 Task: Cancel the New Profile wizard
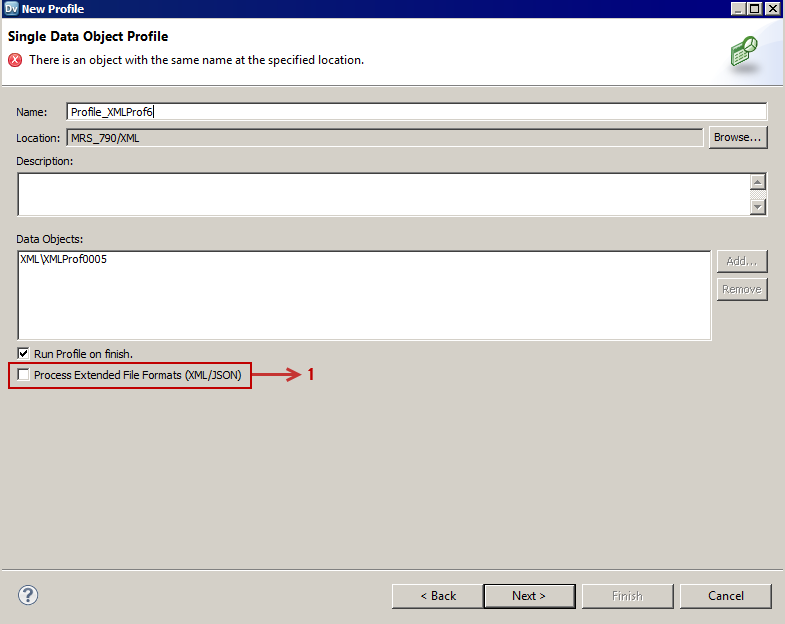pyautogui.click(x=725, y=596)
